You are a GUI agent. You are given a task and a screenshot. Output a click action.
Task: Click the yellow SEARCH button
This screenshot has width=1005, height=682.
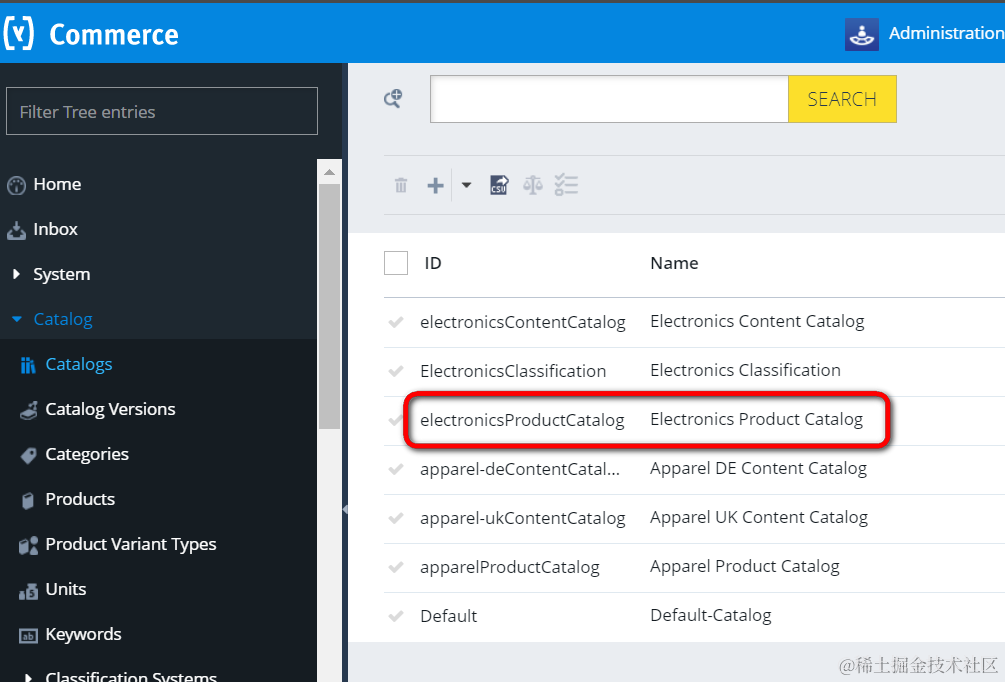coord(842,99)
